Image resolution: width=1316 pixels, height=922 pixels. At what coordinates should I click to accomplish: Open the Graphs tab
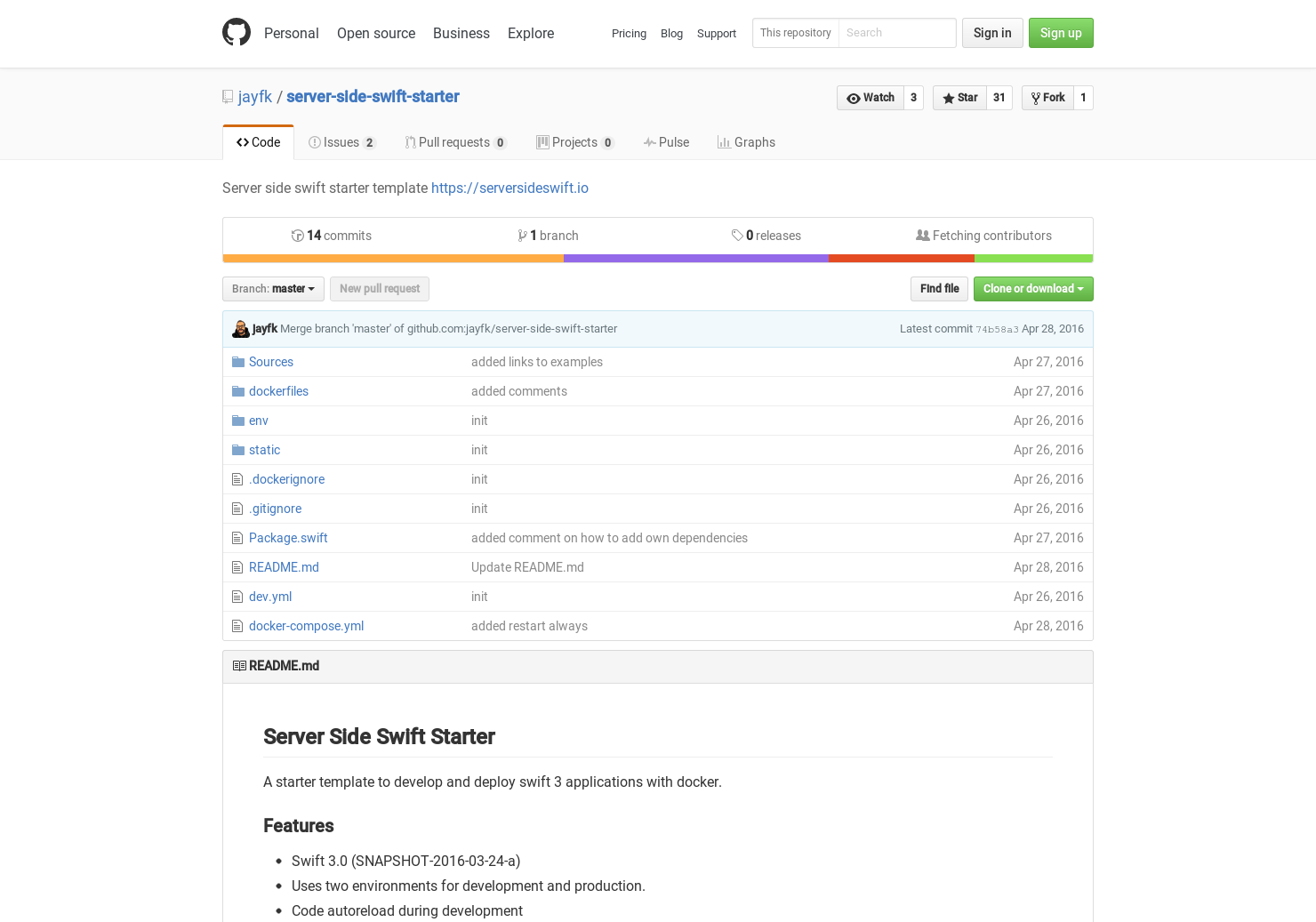click(x=746, y=142)
